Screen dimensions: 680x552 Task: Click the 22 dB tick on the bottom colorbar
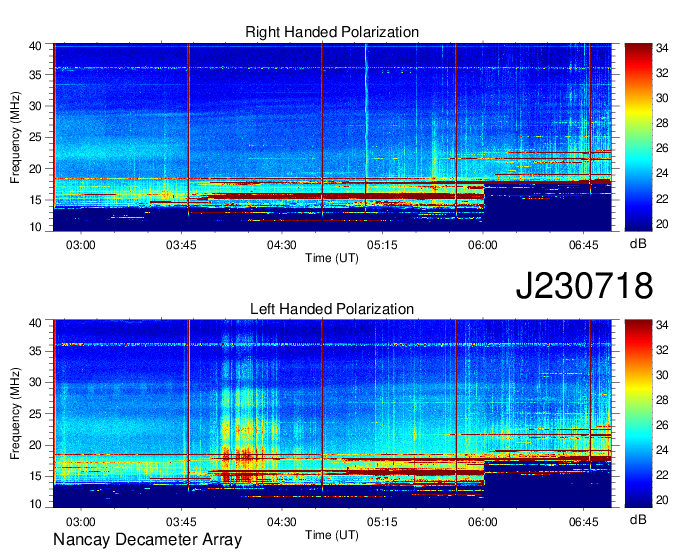662,475
